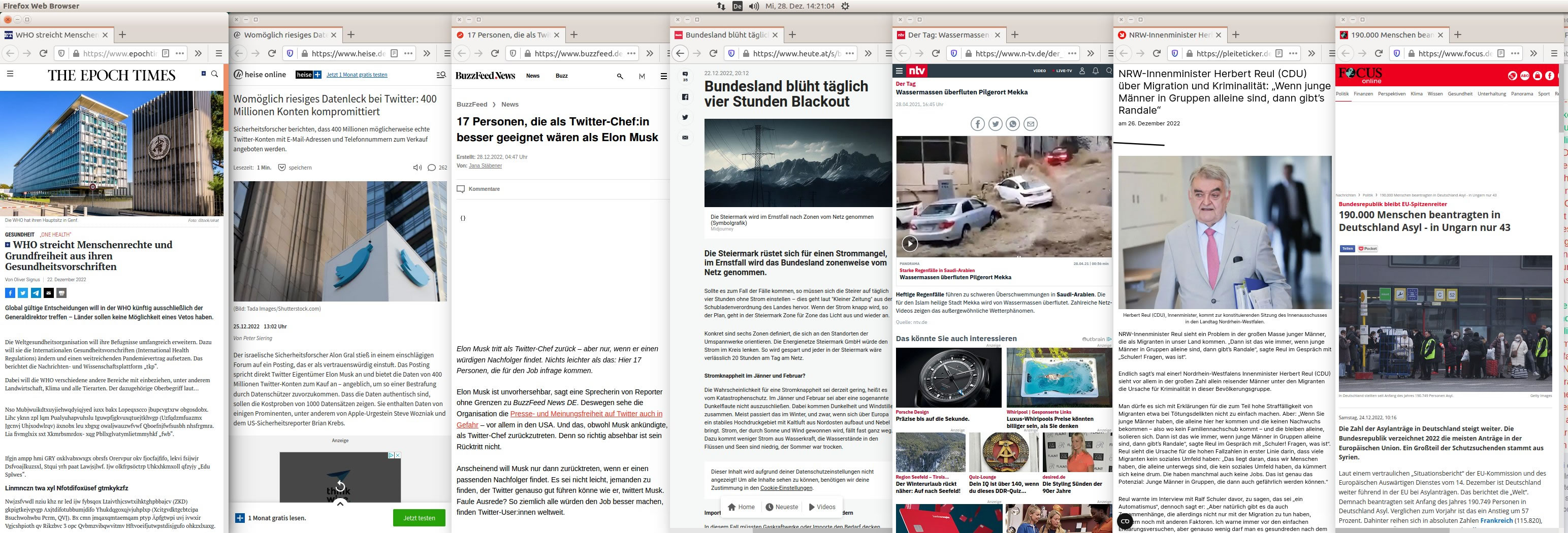The width and height of the screenshot is (1568, 533).
Task: Expand toolbar overflow chevrons in heute.at window
Action: click(868, 53)
